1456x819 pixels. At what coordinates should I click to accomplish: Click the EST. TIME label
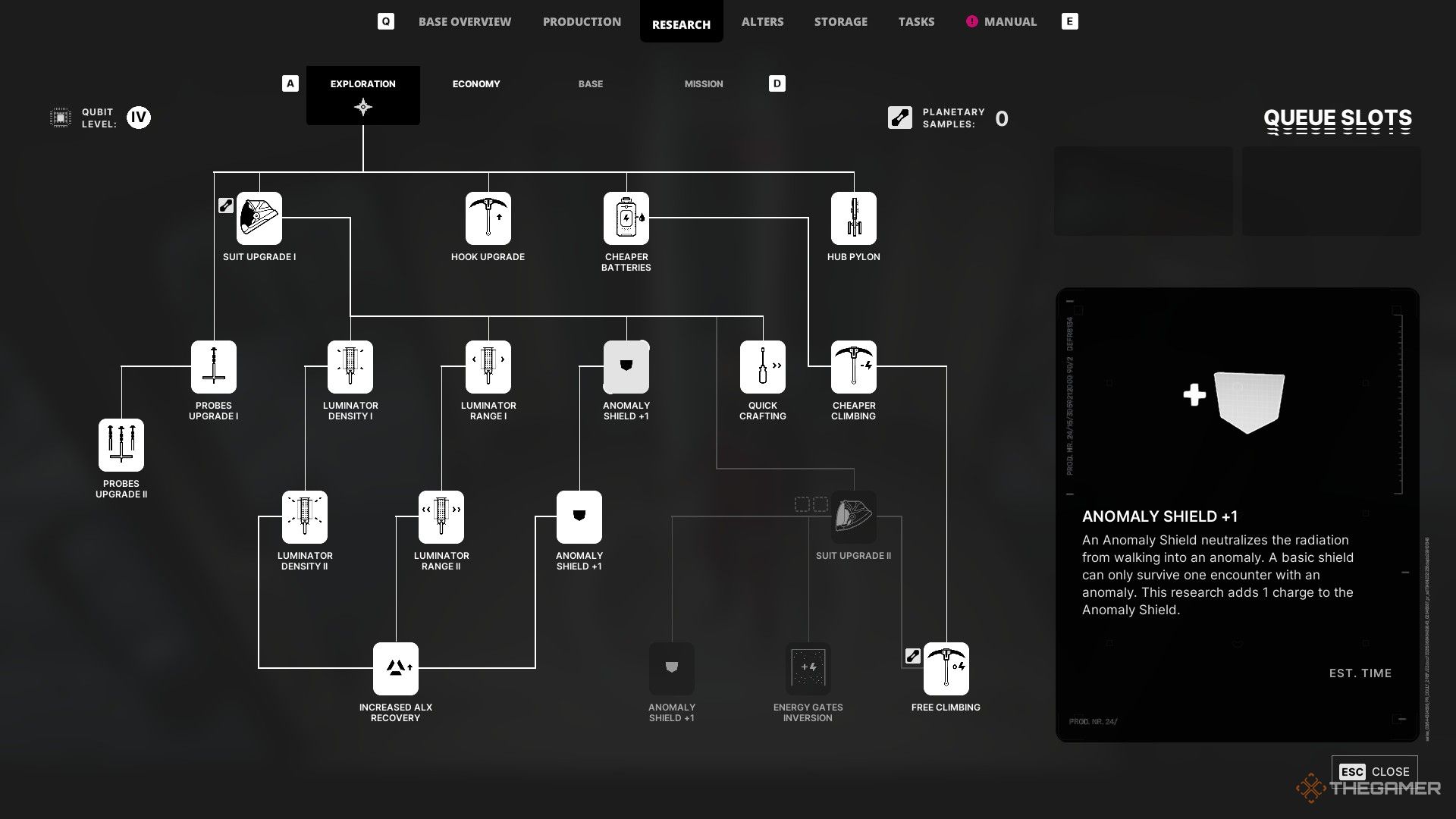1360,673
